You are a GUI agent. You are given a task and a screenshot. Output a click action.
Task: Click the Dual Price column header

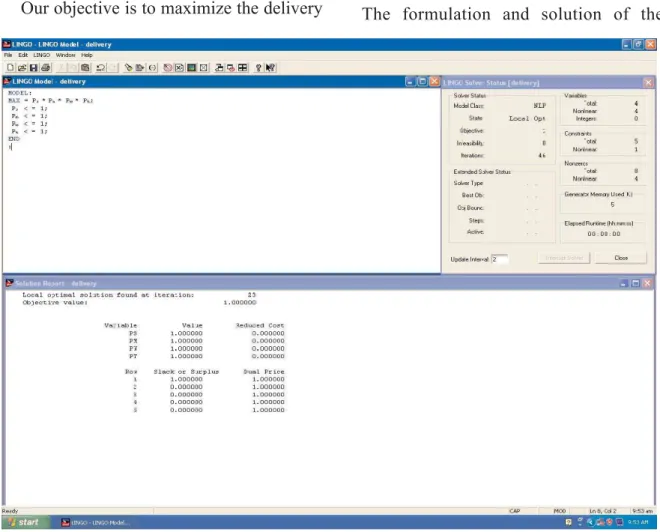click(263, 372)
